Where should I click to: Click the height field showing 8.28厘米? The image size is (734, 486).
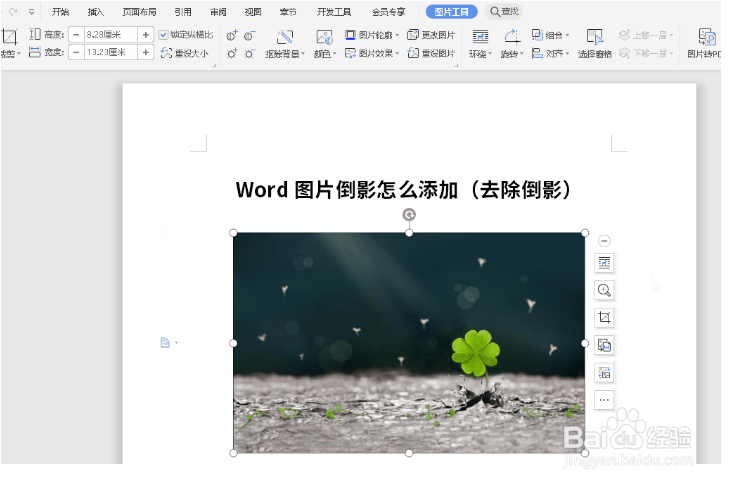pos(110,35)
